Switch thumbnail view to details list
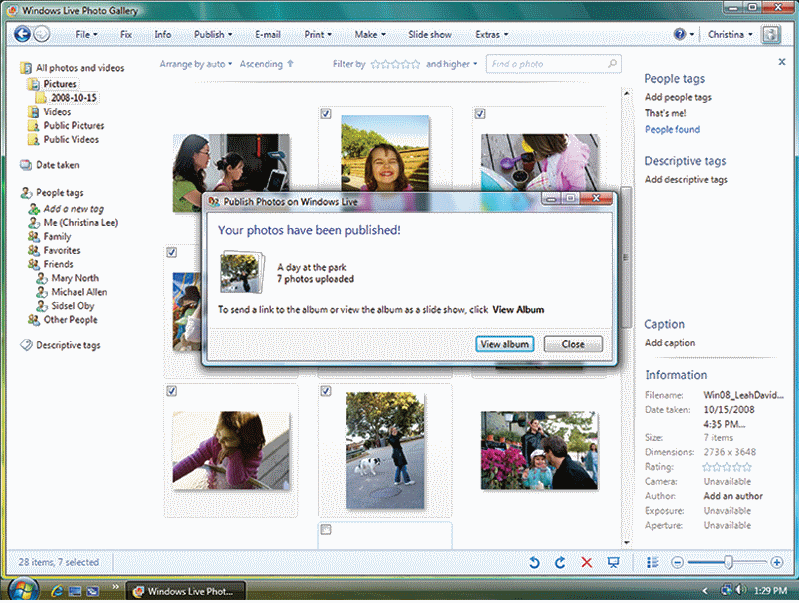This screenshot has width=799, height=603. [652, 563]
